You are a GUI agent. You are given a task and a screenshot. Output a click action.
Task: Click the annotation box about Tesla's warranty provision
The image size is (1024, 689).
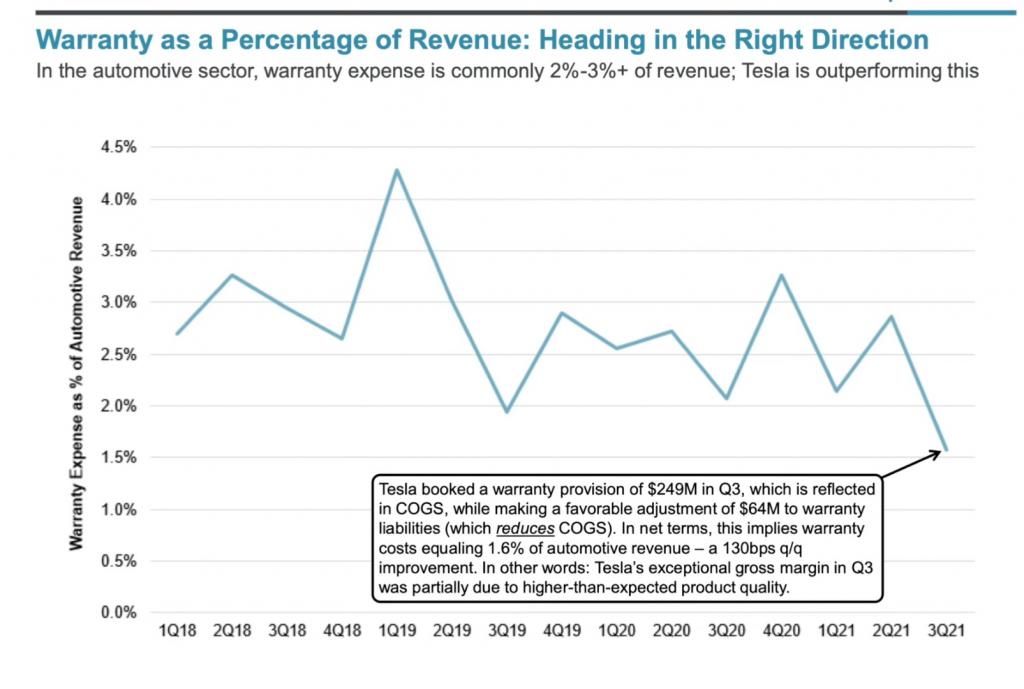coord(628,539)
